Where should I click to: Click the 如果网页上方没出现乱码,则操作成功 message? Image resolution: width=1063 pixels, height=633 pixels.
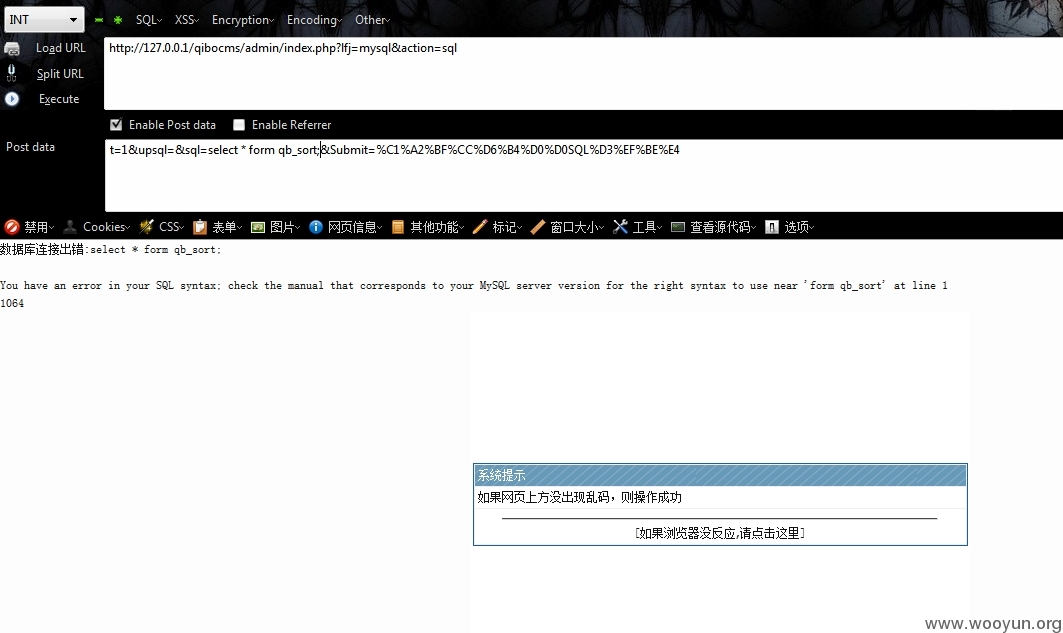point(580,497)
